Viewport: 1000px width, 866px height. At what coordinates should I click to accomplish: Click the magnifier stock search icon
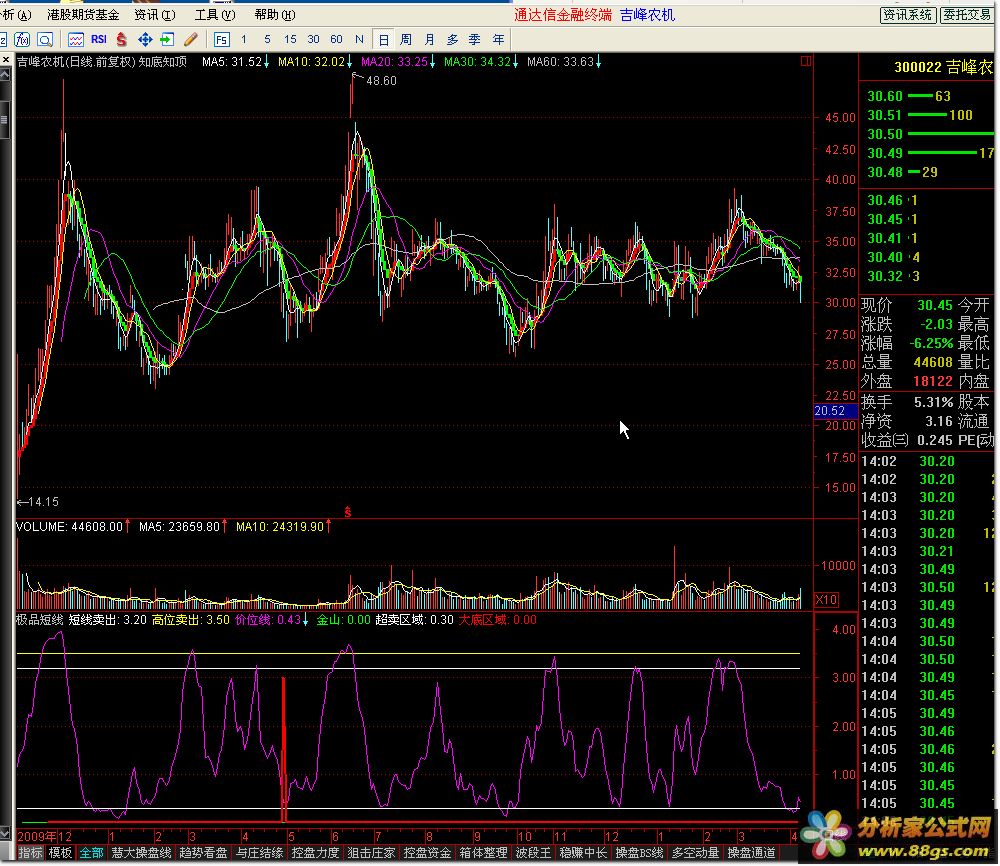pyautogui.click(x=45, y=40)
